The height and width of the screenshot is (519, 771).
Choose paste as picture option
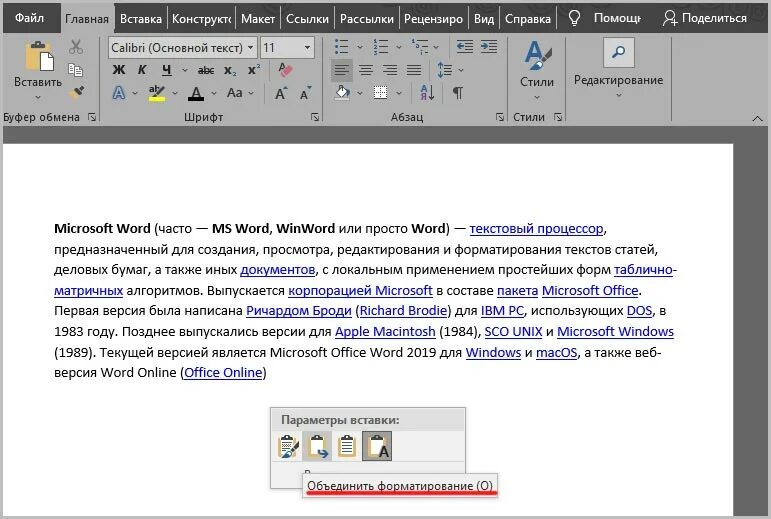coord(347,446)
